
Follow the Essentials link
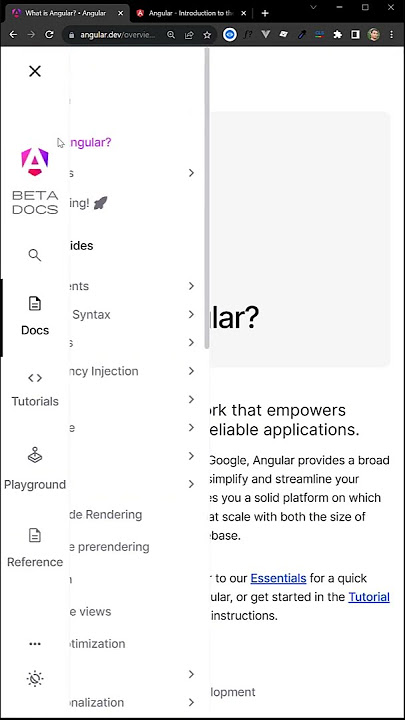point(278,578)
